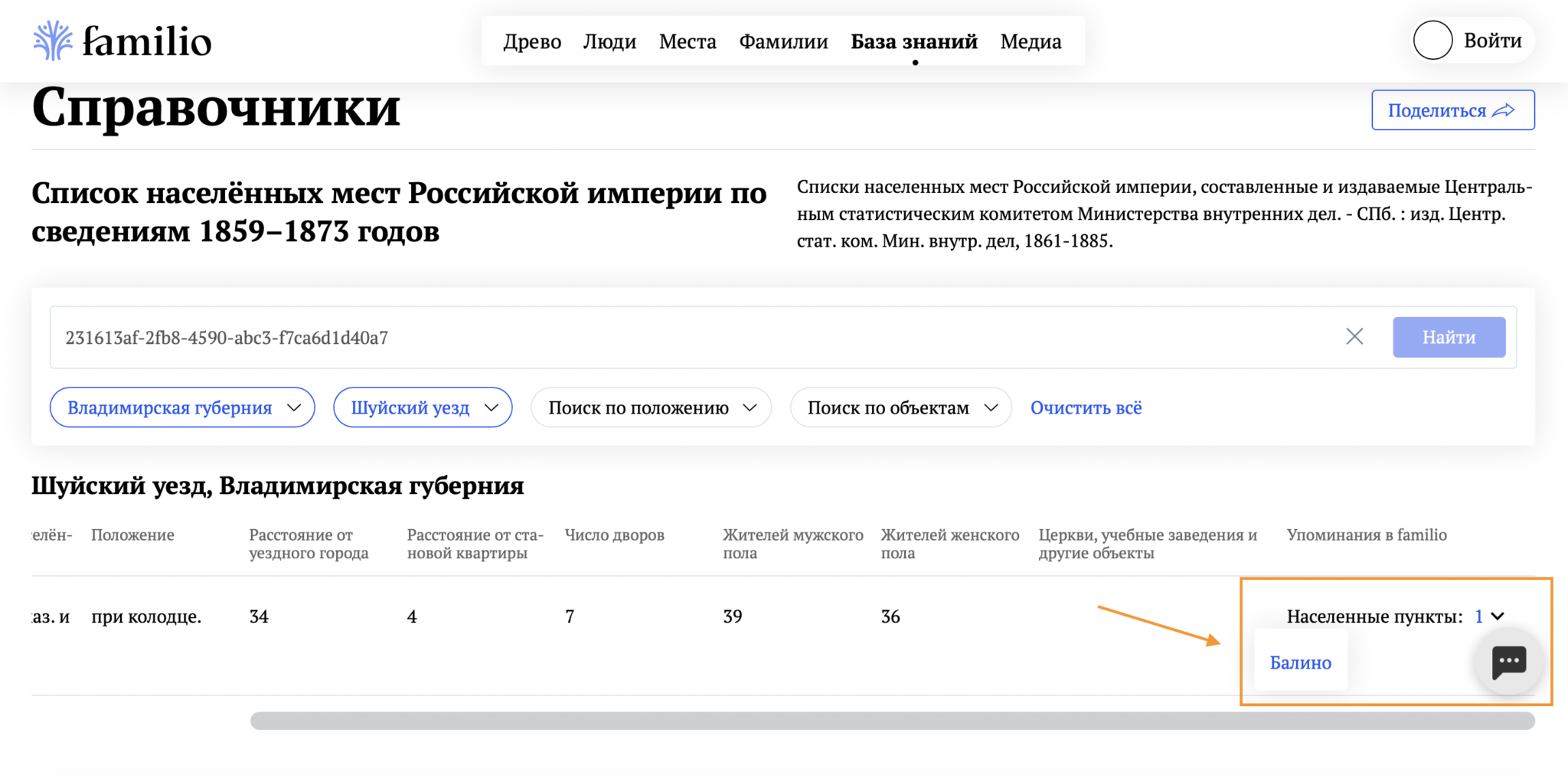Go to the Люди section
The width and height of the screenshot is (1568, 775).
coord(609,41)
